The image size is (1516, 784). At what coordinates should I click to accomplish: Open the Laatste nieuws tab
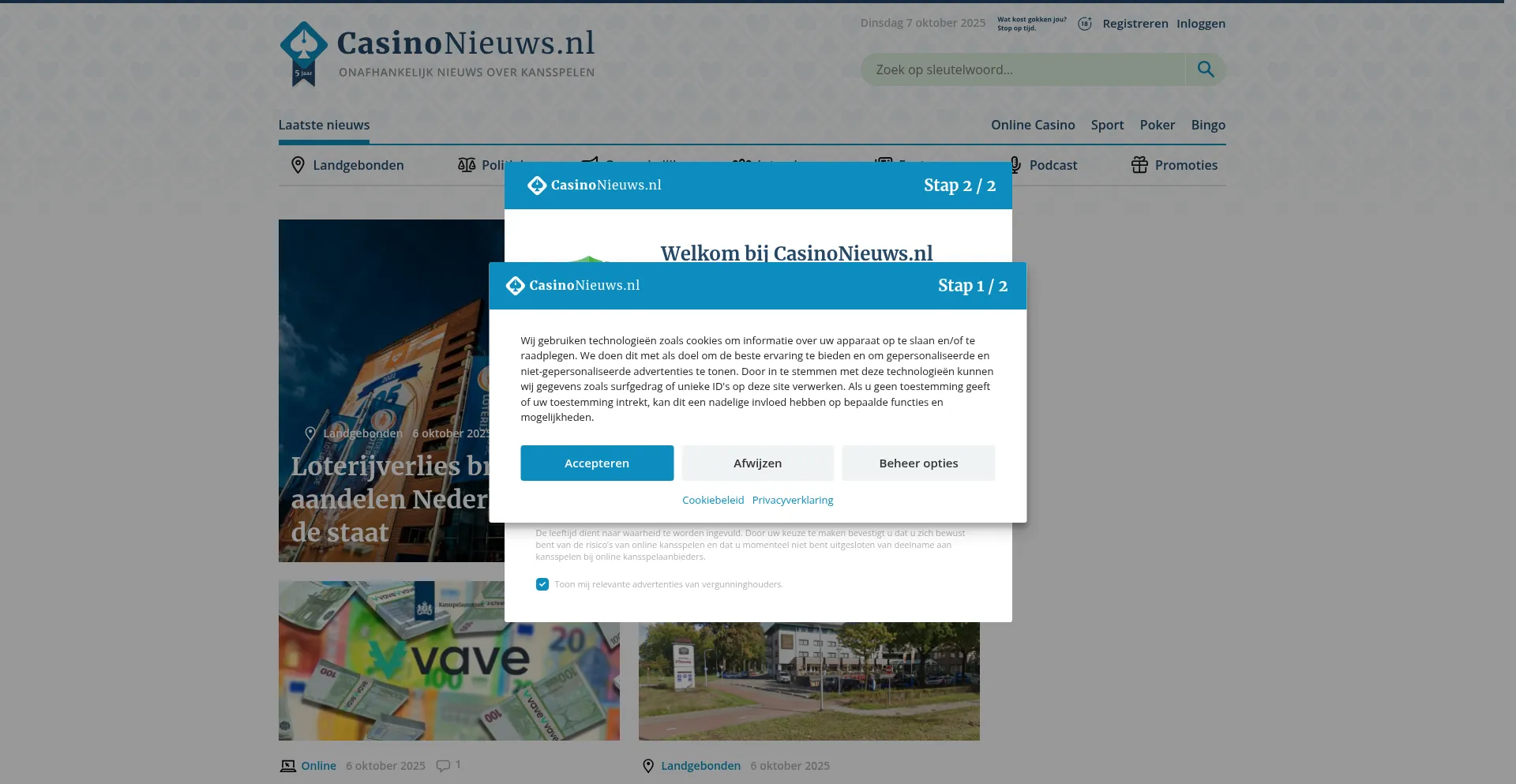[324, 125]
